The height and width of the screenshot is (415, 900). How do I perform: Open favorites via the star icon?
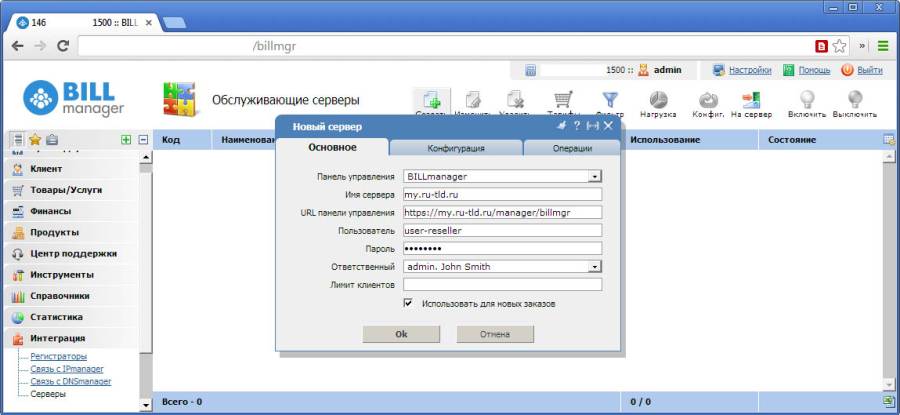[x=35, y=139]
